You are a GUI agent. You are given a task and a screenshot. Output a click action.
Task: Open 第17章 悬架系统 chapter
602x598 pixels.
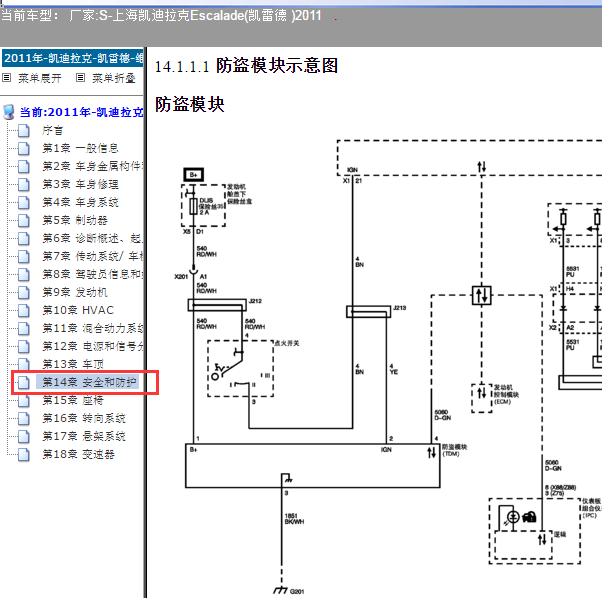click(84, 437)
